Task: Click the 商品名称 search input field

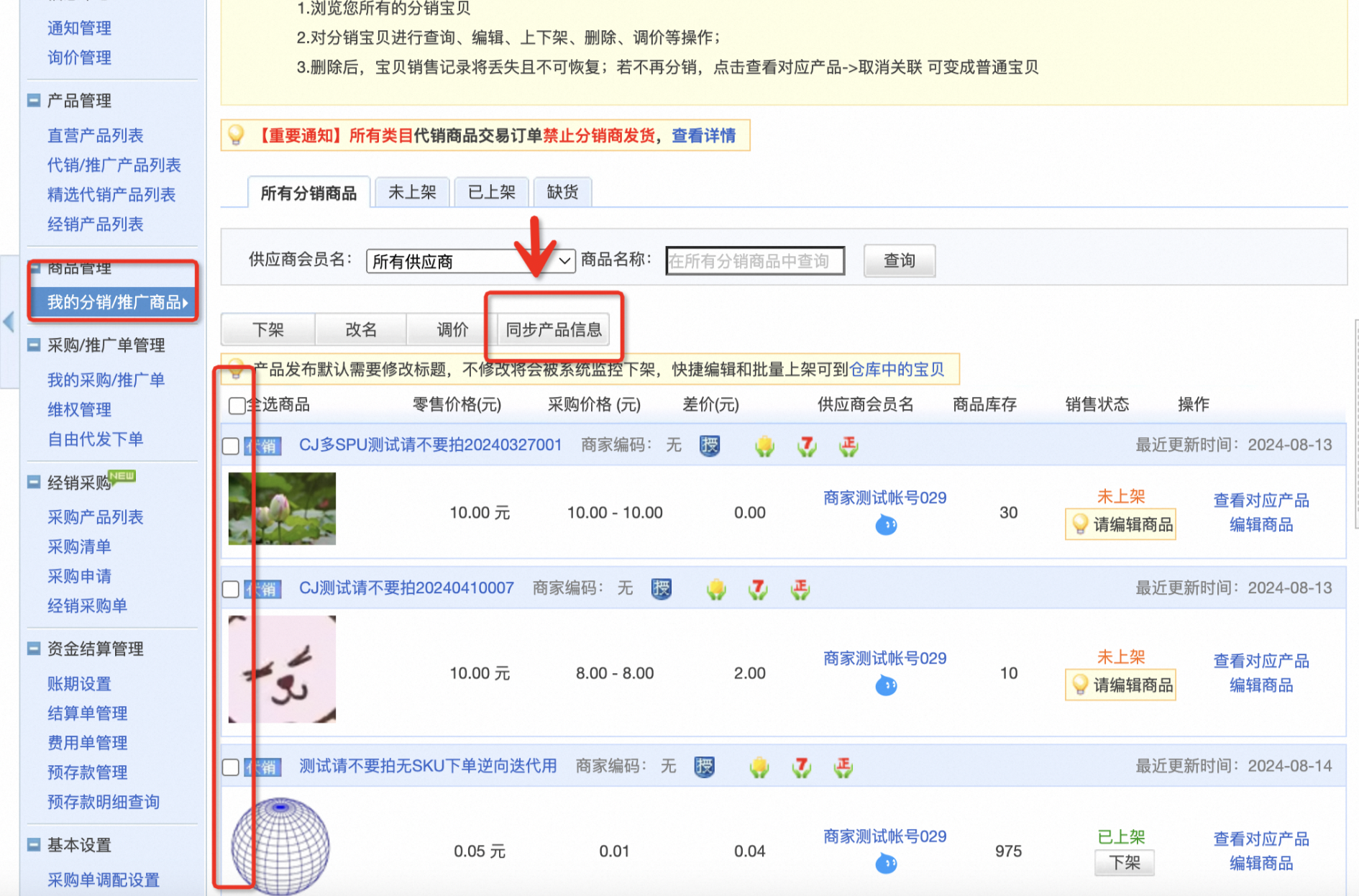Action: 755,261
